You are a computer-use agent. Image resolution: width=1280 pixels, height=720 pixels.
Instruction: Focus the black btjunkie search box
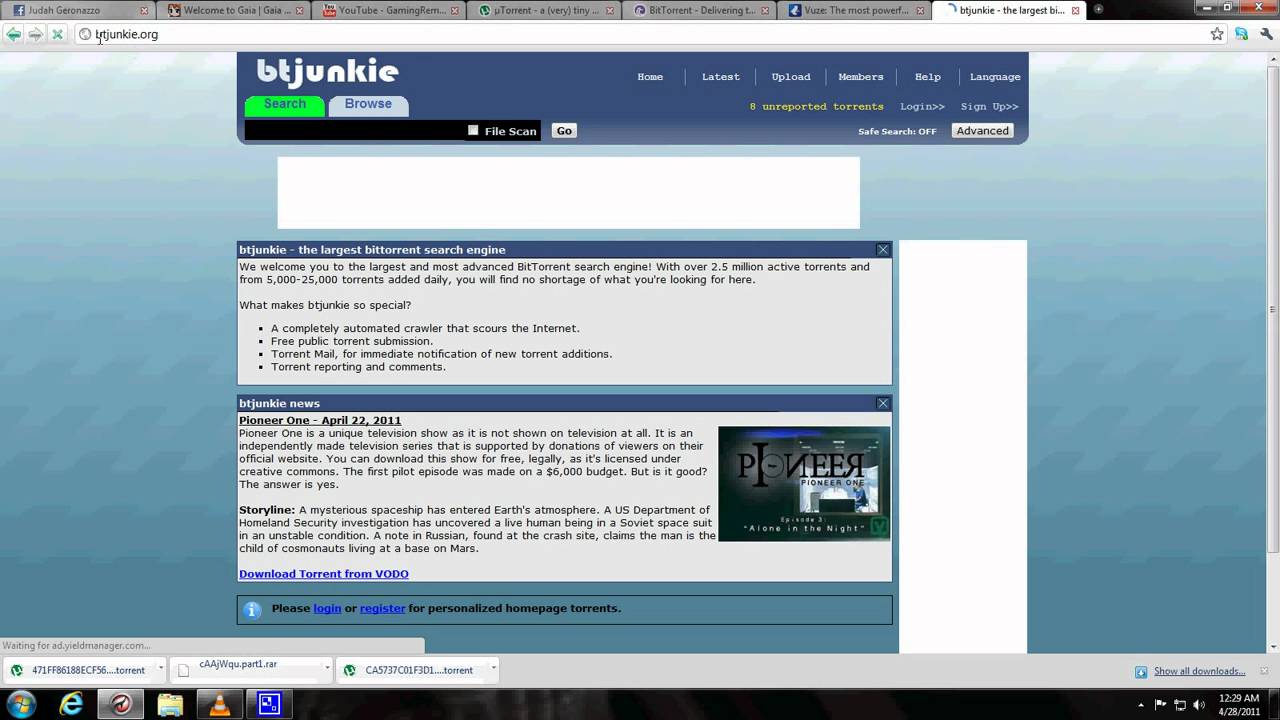pos(355,131)
